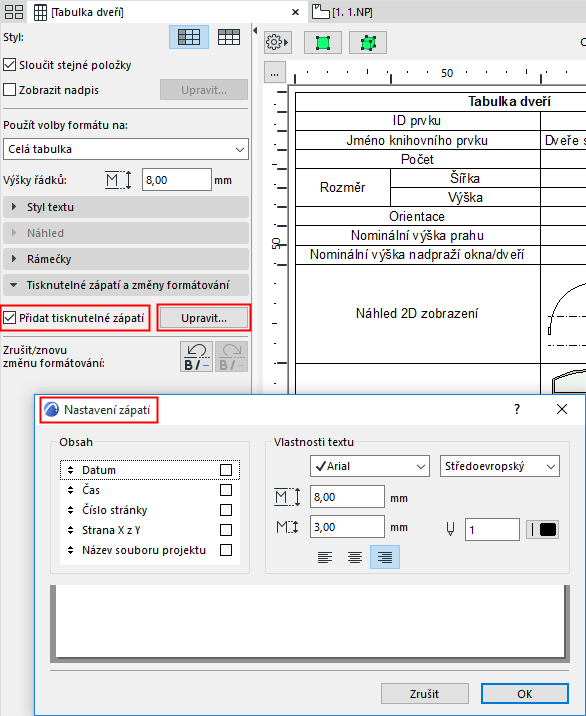Click the row height icon next to 8,00
The height and width of the screenshot is (716, 586).
point(118,180)
